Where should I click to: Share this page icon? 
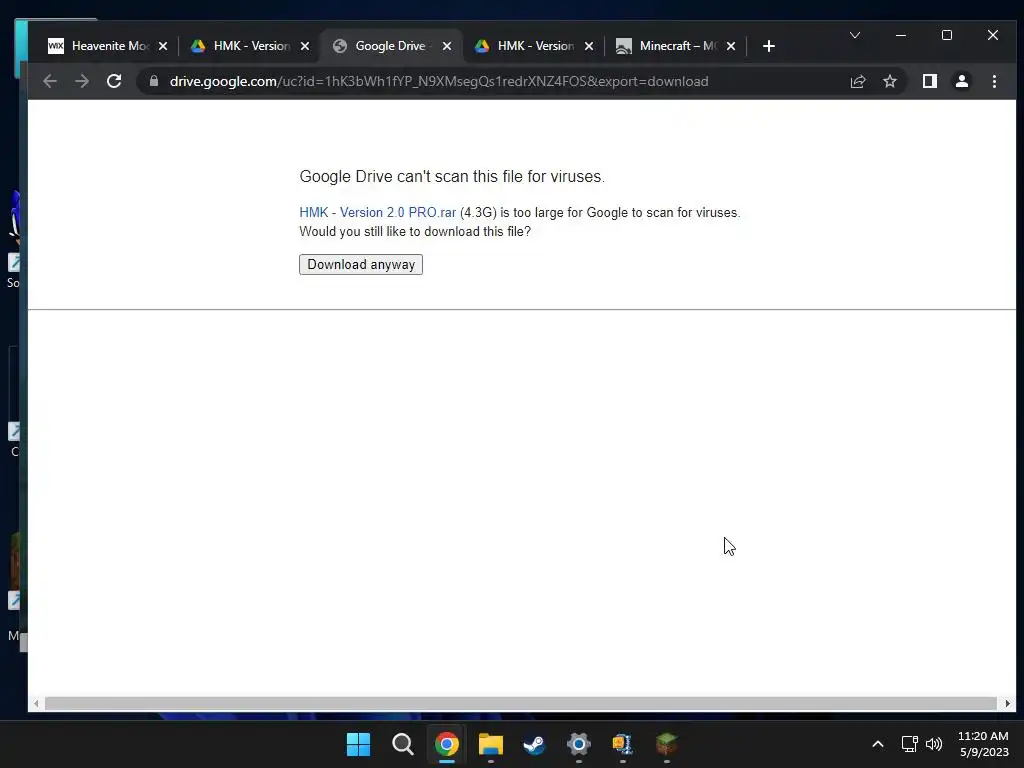pyautogui.click(x=858, y=82)
